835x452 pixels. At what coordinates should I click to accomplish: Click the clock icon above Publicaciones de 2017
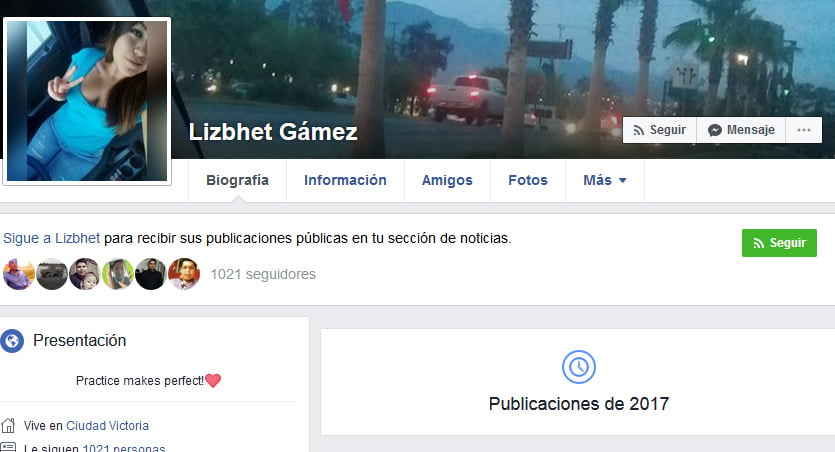point(579,367)
